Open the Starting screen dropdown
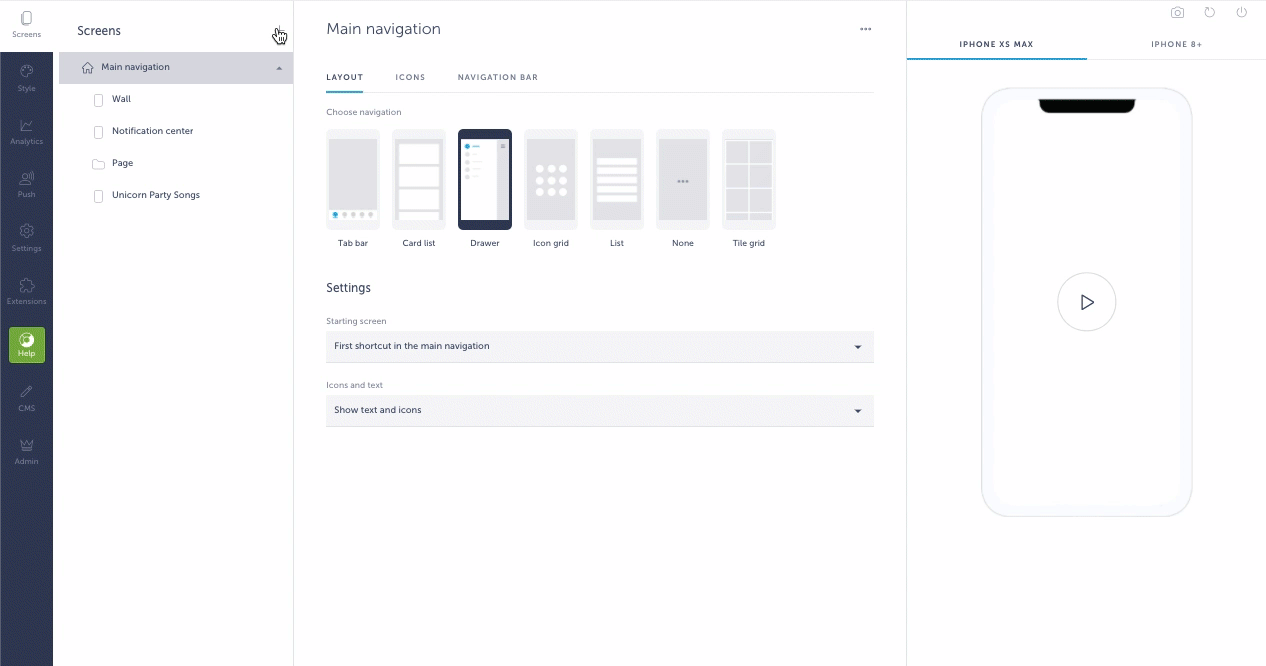The height and width of the screenshot is (666, 1266). (599, 346)
